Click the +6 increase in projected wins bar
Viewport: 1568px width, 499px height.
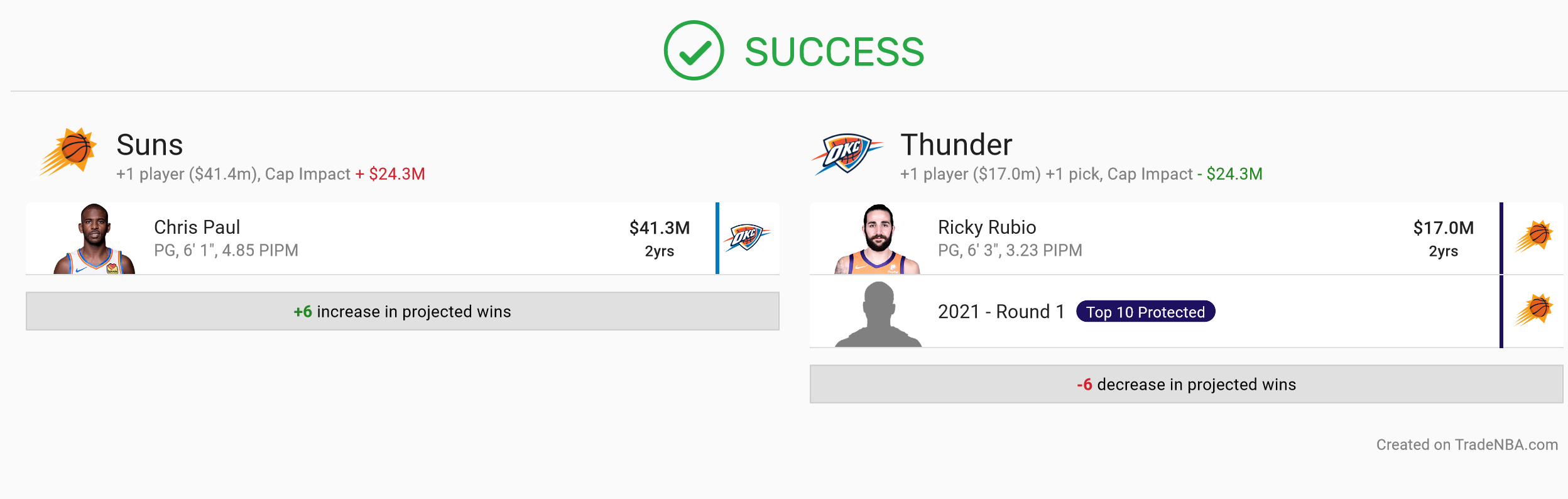(403, 311)
